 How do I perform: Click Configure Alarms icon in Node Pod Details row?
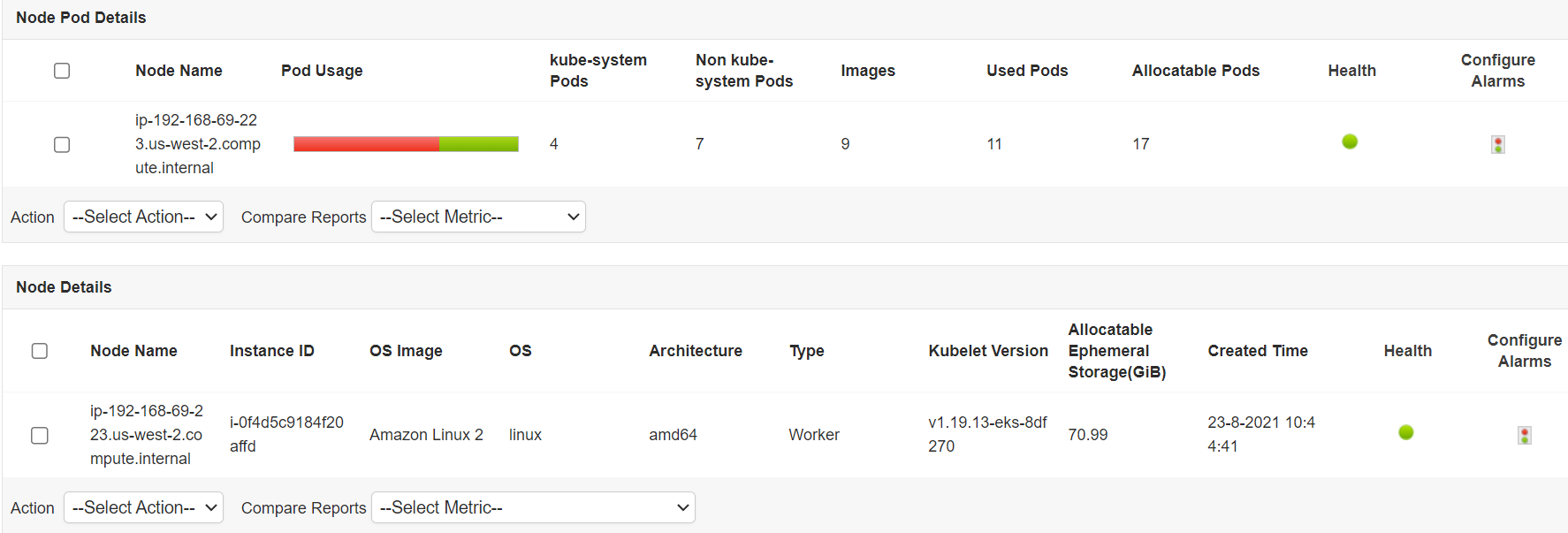1497,144
